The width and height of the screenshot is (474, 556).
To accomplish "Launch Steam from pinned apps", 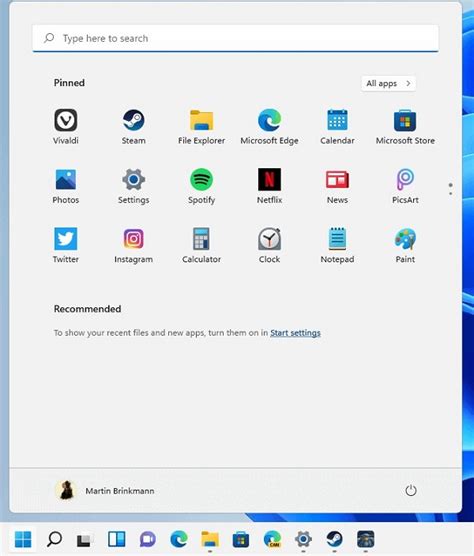I will [x=133, y=127].
